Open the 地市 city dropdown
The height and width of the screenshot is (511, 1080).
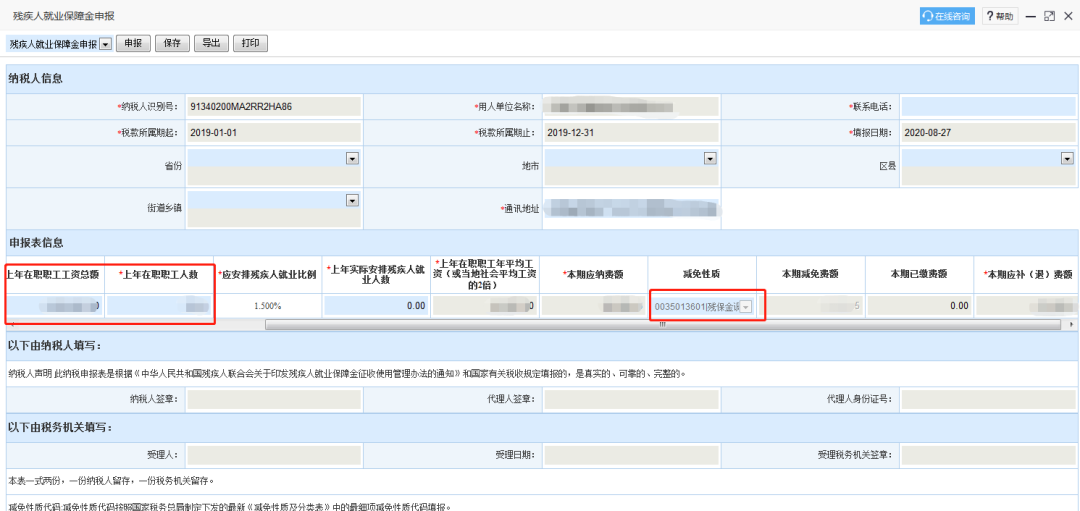[x=709, y=158]
